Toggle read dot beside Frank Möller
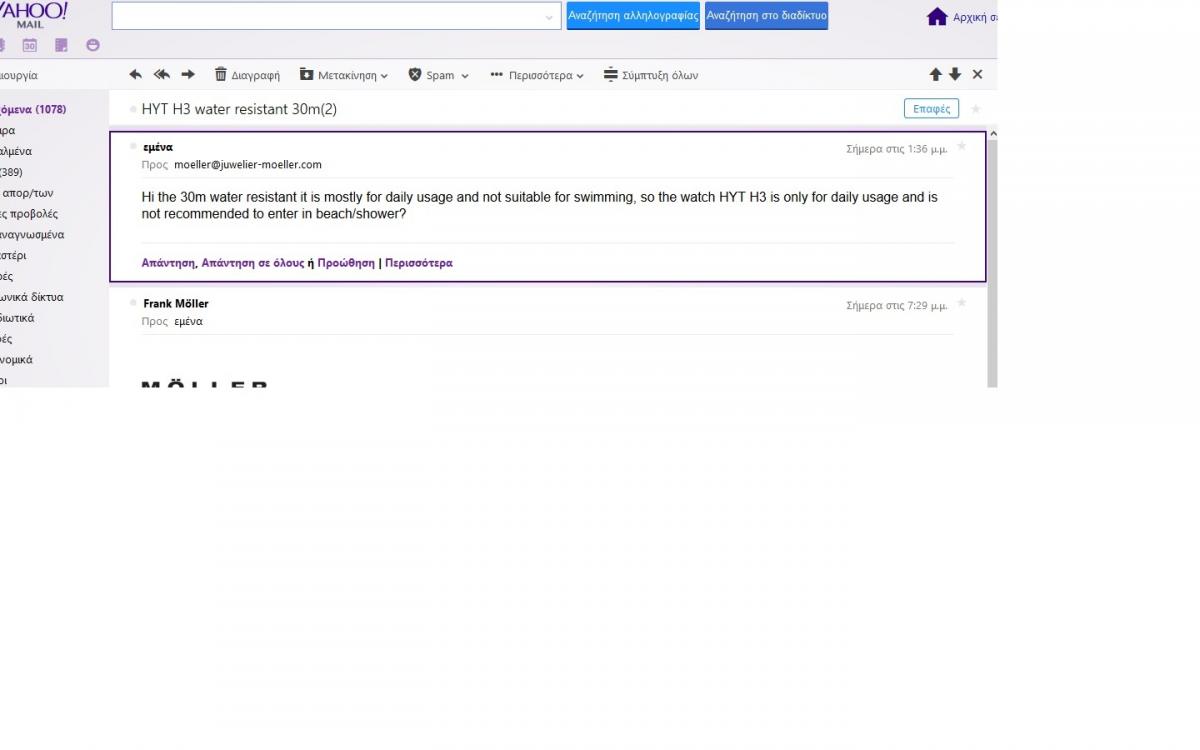 133,302
